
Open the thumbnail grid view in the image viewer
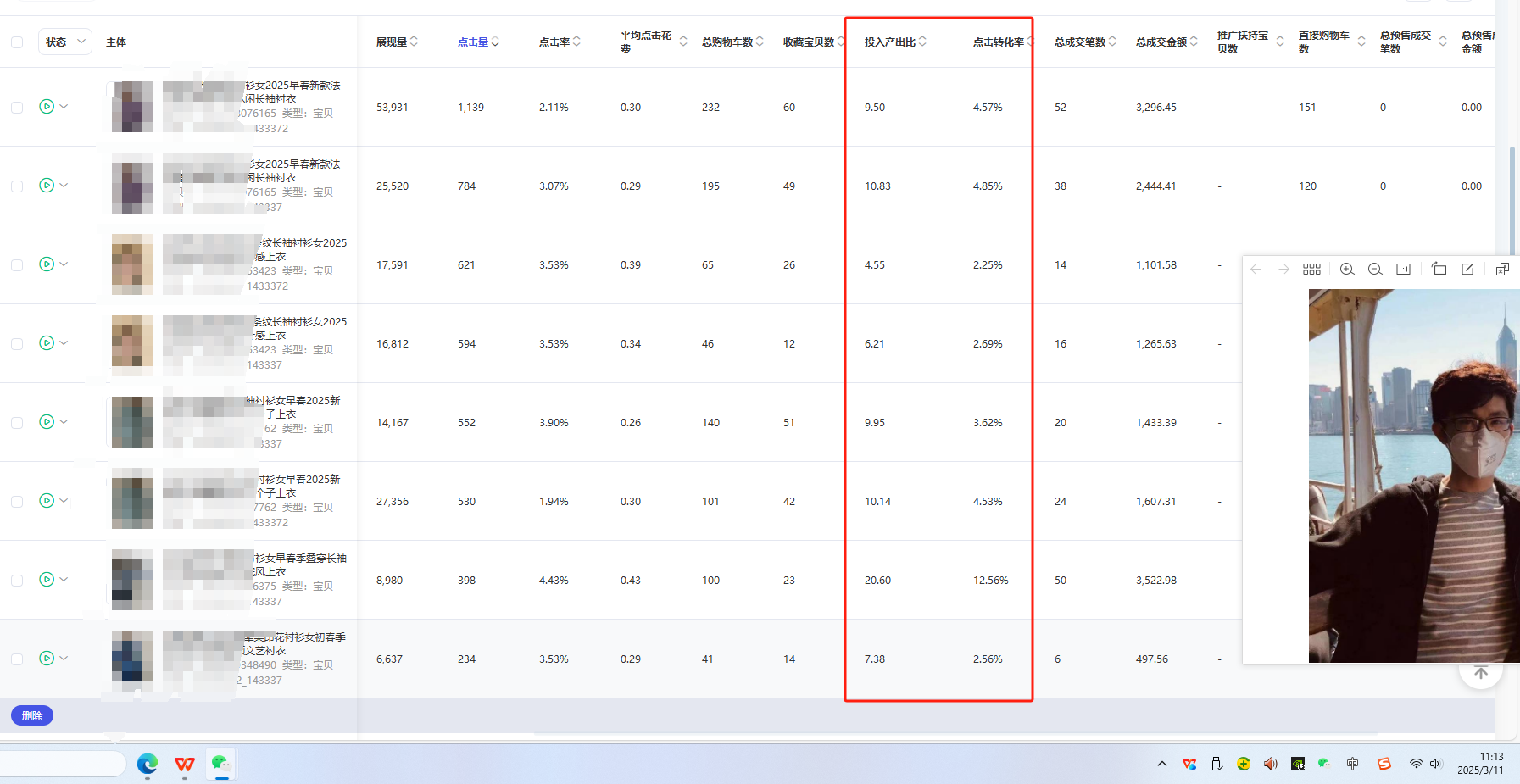pos(1311,269)
